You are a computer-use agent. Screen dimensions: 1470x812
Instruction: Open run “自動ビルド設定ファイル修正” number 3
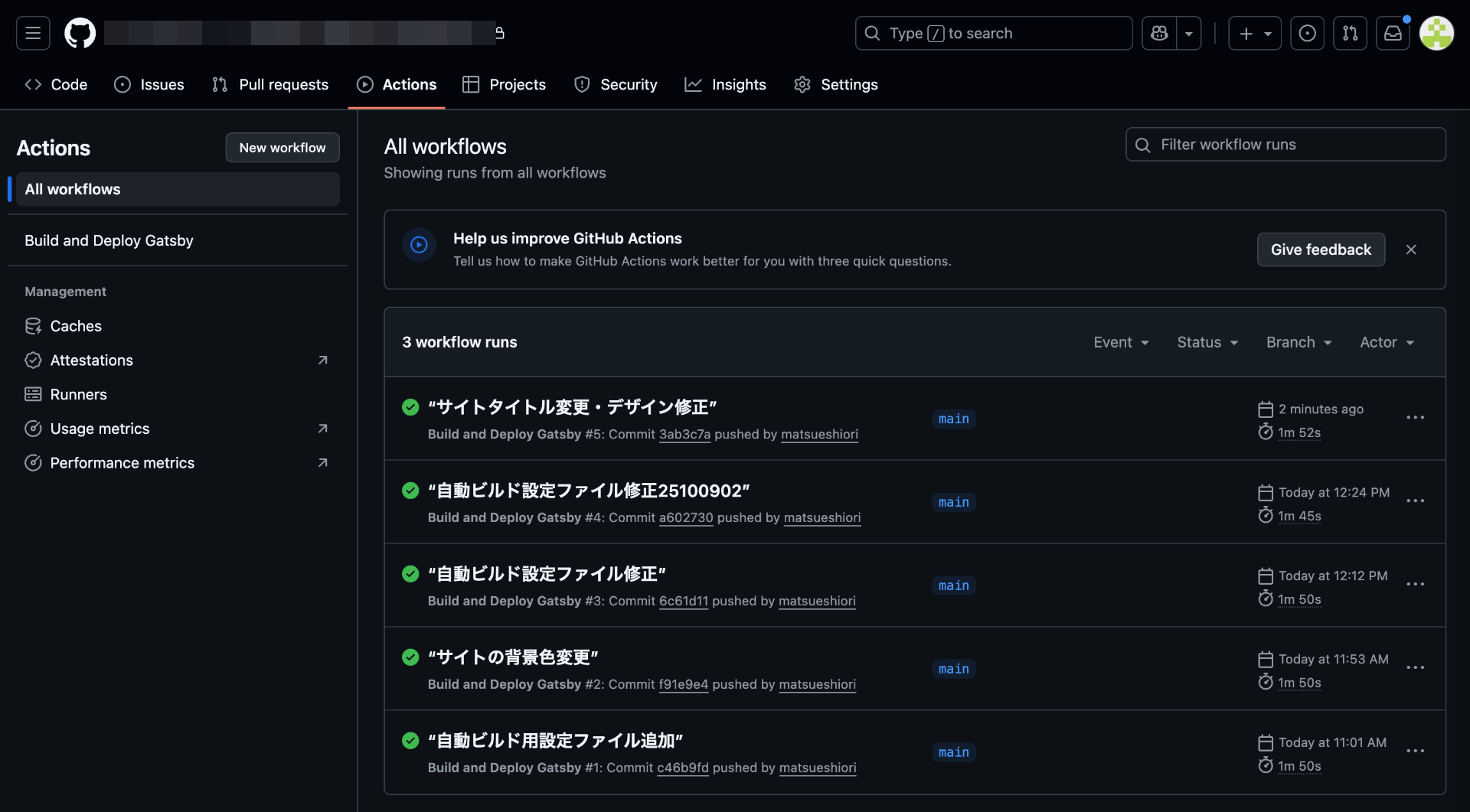click(547, 574)
